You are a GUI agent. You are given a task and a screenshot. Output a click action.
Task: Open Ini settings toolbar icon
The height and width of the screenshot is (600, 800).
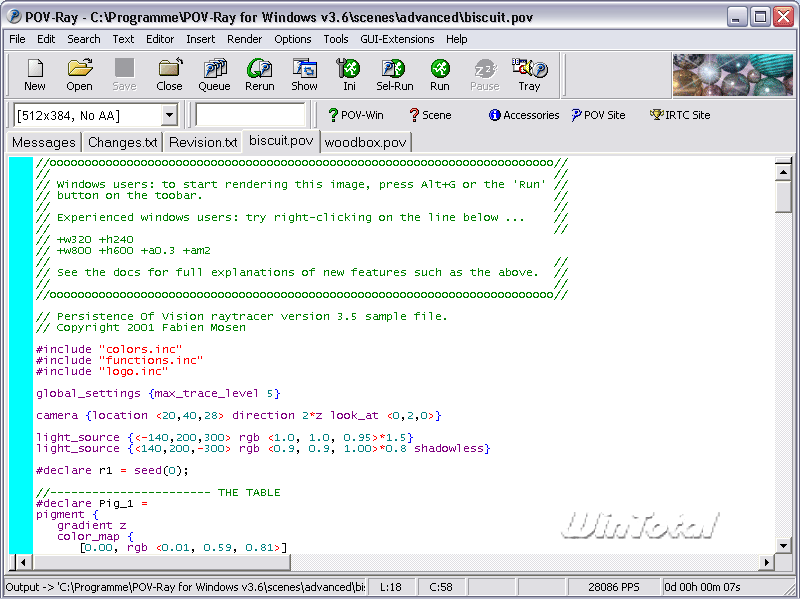click(349, 74)
